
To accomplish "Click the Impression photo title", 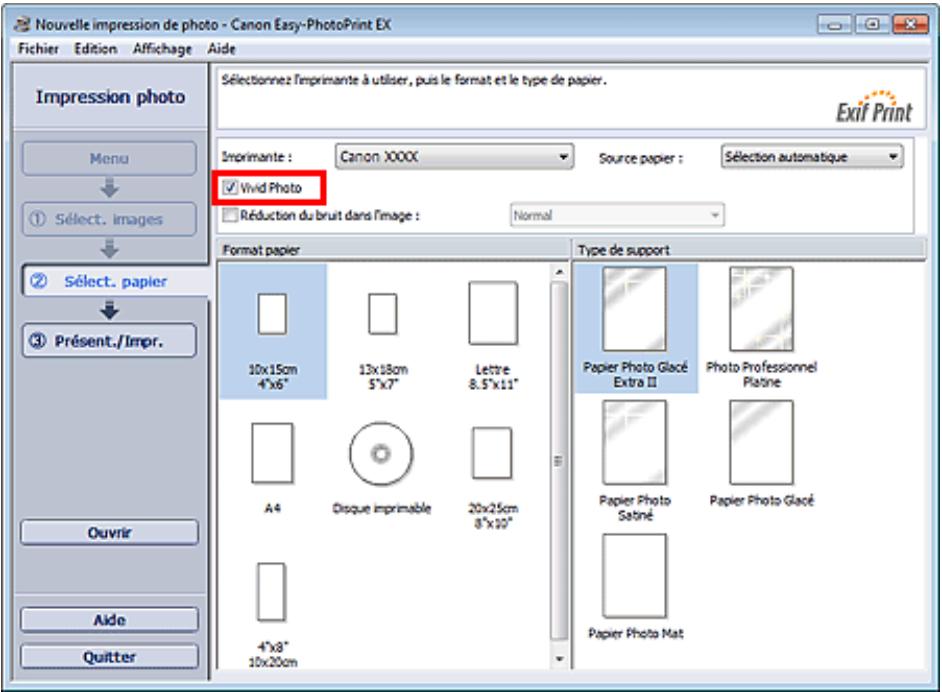I will tap(111, 97).
